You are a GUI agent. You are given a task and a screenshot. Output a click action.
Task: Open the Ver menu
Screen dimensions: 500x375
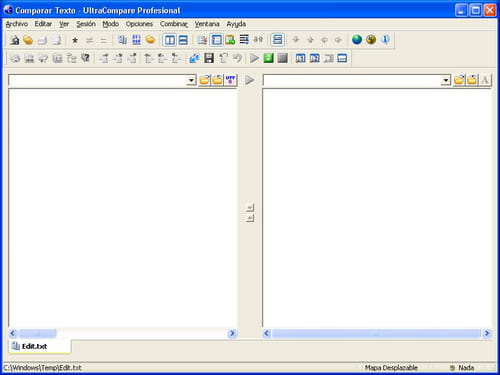pyautogui.click(x=64, y=24)
